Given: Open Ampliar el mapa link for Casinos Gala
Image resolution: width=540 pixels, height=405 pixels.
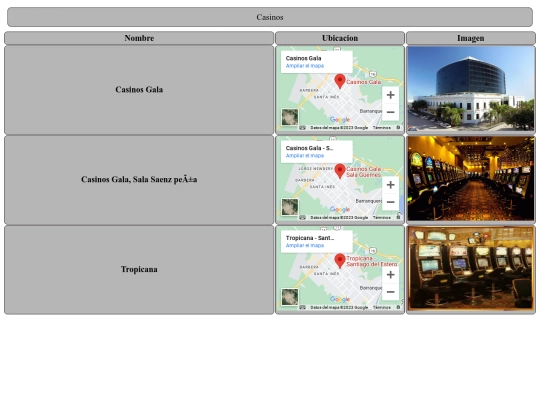Looking at the screenshot, I should [305, 66].
